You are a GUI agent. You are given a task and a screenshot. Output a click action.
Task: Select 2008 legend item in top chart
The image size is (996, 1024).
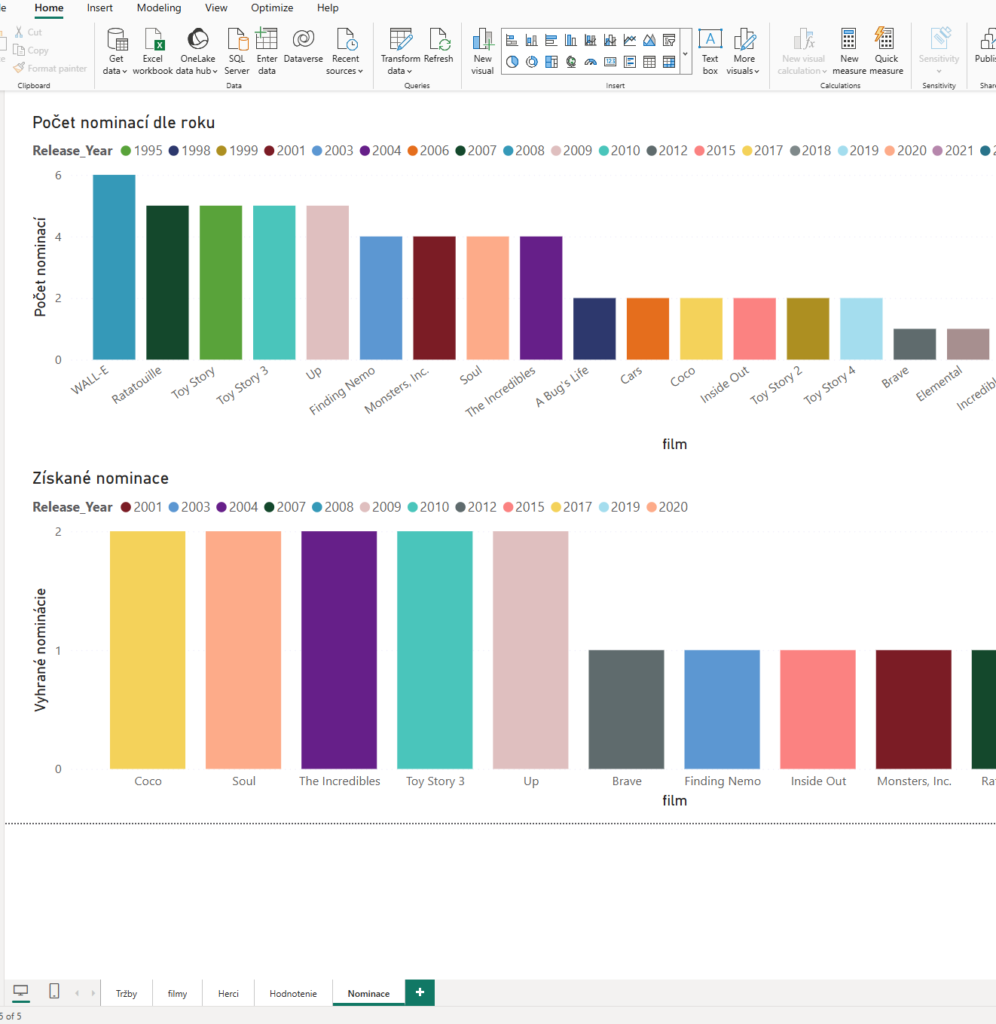click(x=523, y=151)
